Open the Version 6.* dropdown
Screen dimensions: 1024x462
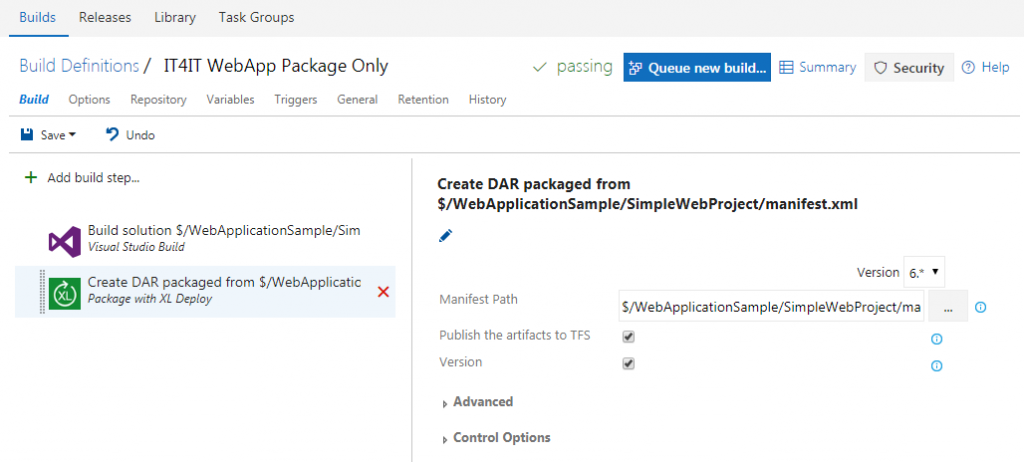pyautogui.click(x=924, y=272)
